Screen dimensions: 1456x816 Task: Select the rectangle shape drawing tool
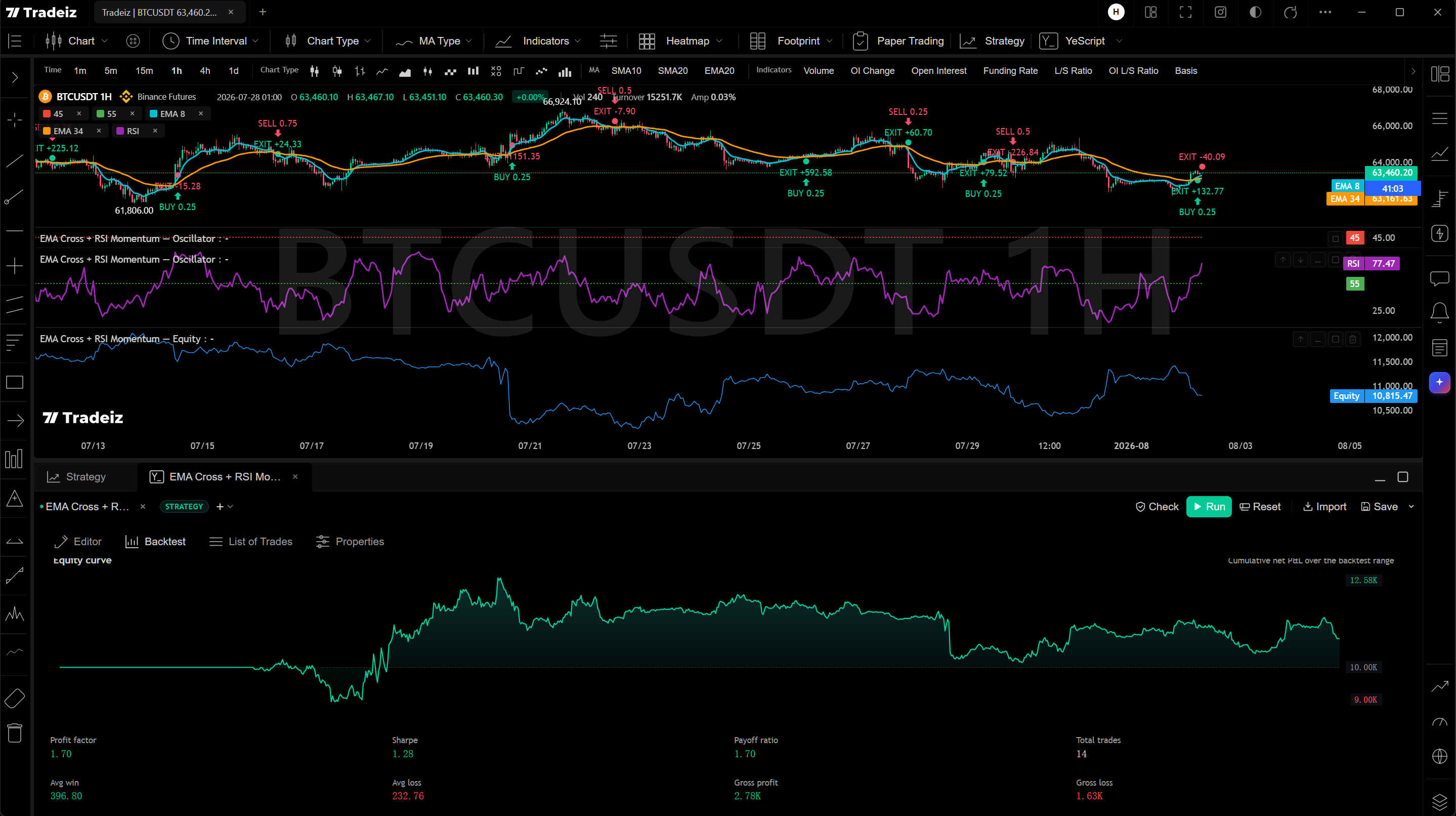pos(15,382)
